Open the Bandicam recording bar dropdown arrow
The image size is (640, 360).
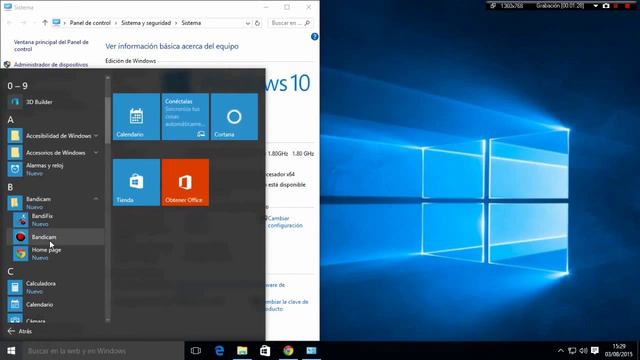pos(596,6)
